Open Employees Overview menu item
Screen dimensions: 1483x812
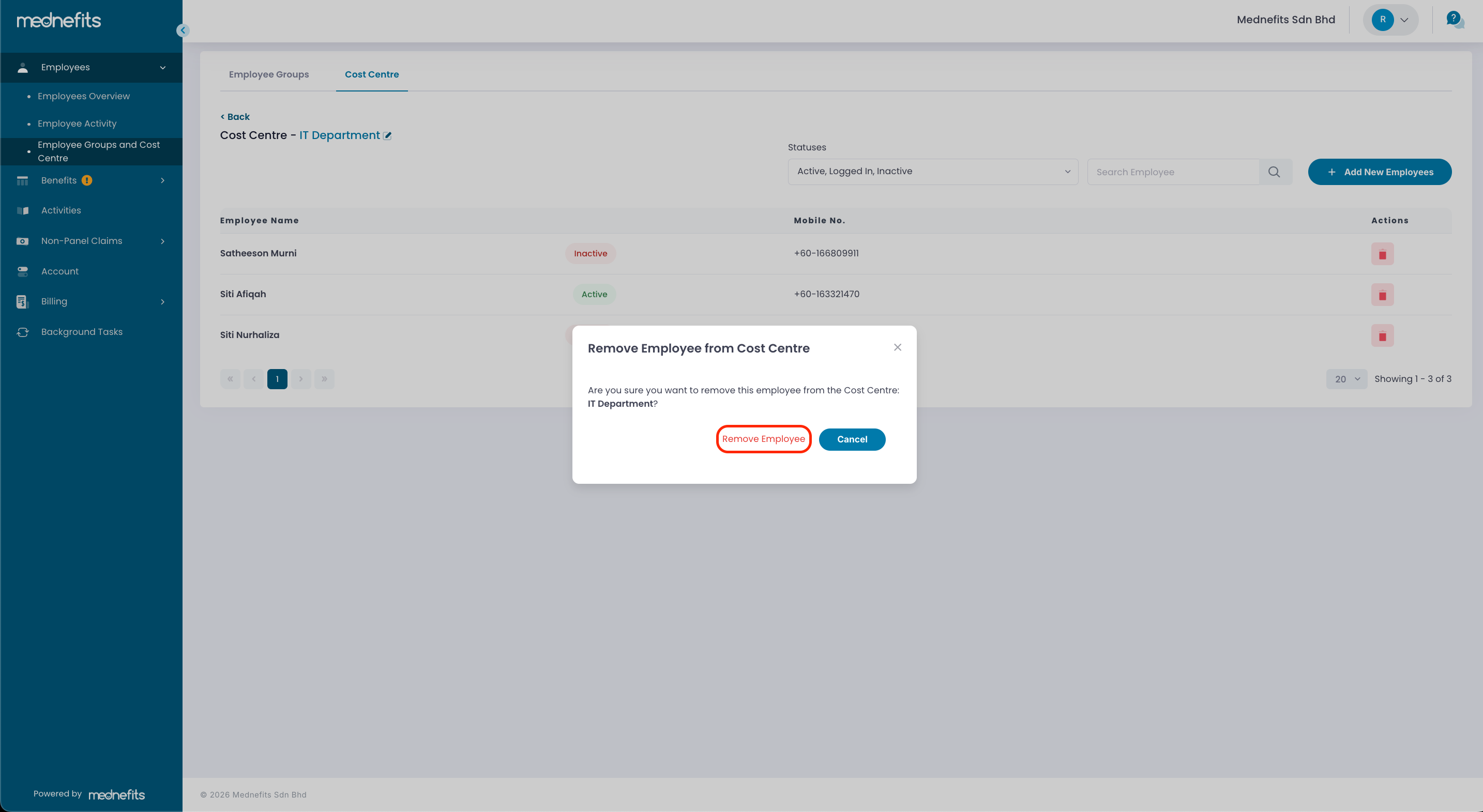83,96
